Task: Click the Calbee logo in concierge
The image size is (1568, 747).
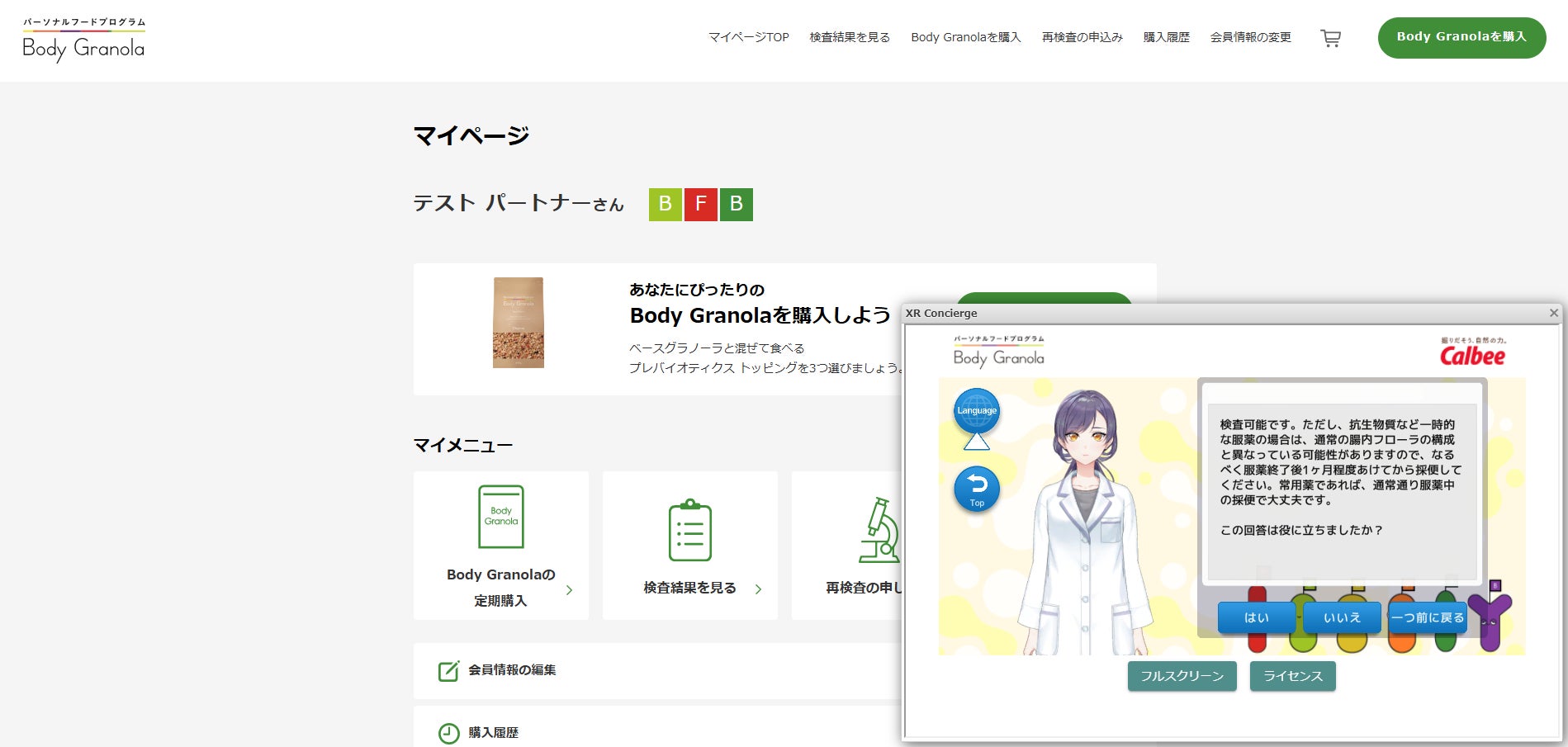Action: click(x=1472, y=352)
